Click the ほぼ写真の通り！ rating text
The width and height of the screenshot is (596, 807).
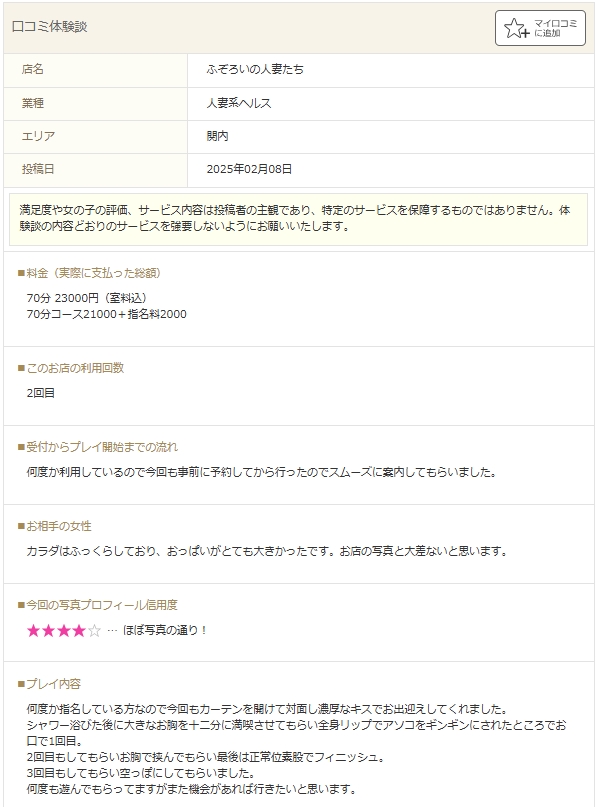[x=165, y=630]
